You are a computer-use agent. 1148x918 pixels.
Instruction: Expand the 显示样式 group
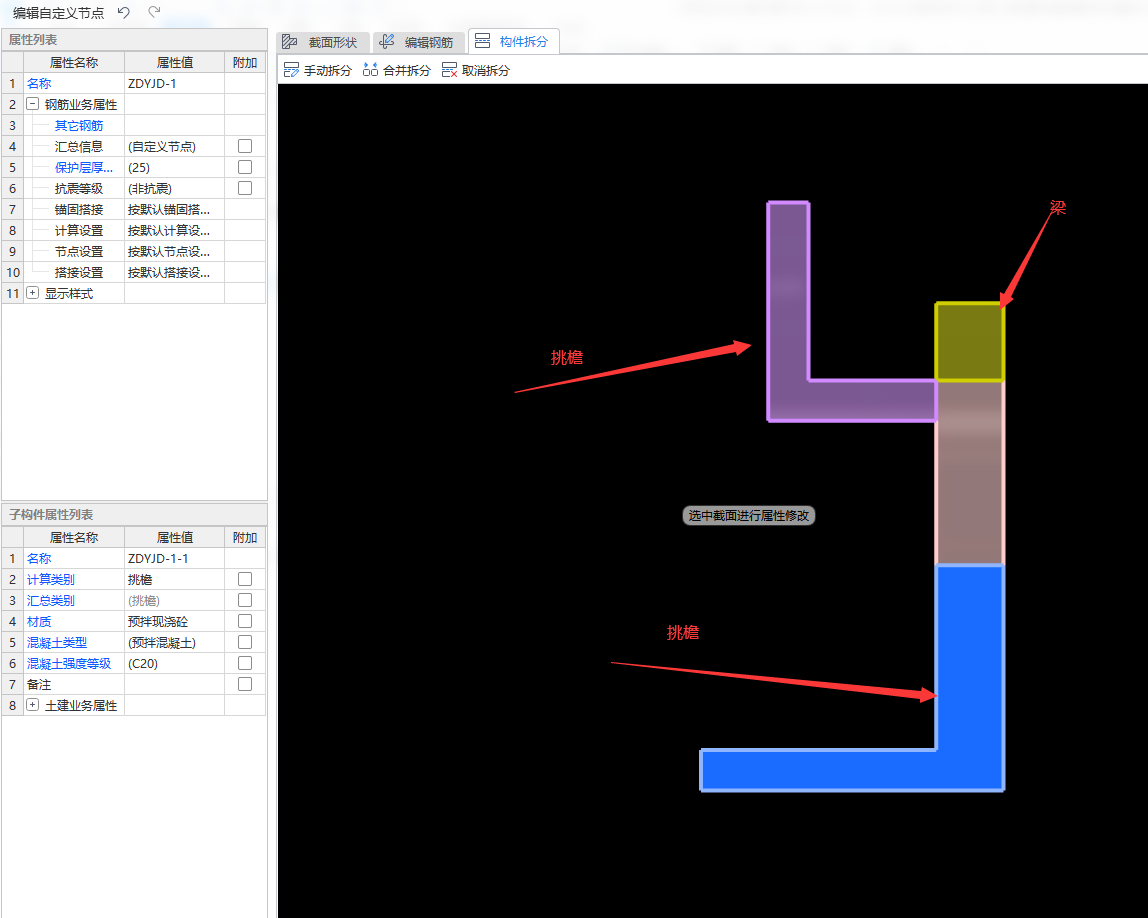pos(32,293)
